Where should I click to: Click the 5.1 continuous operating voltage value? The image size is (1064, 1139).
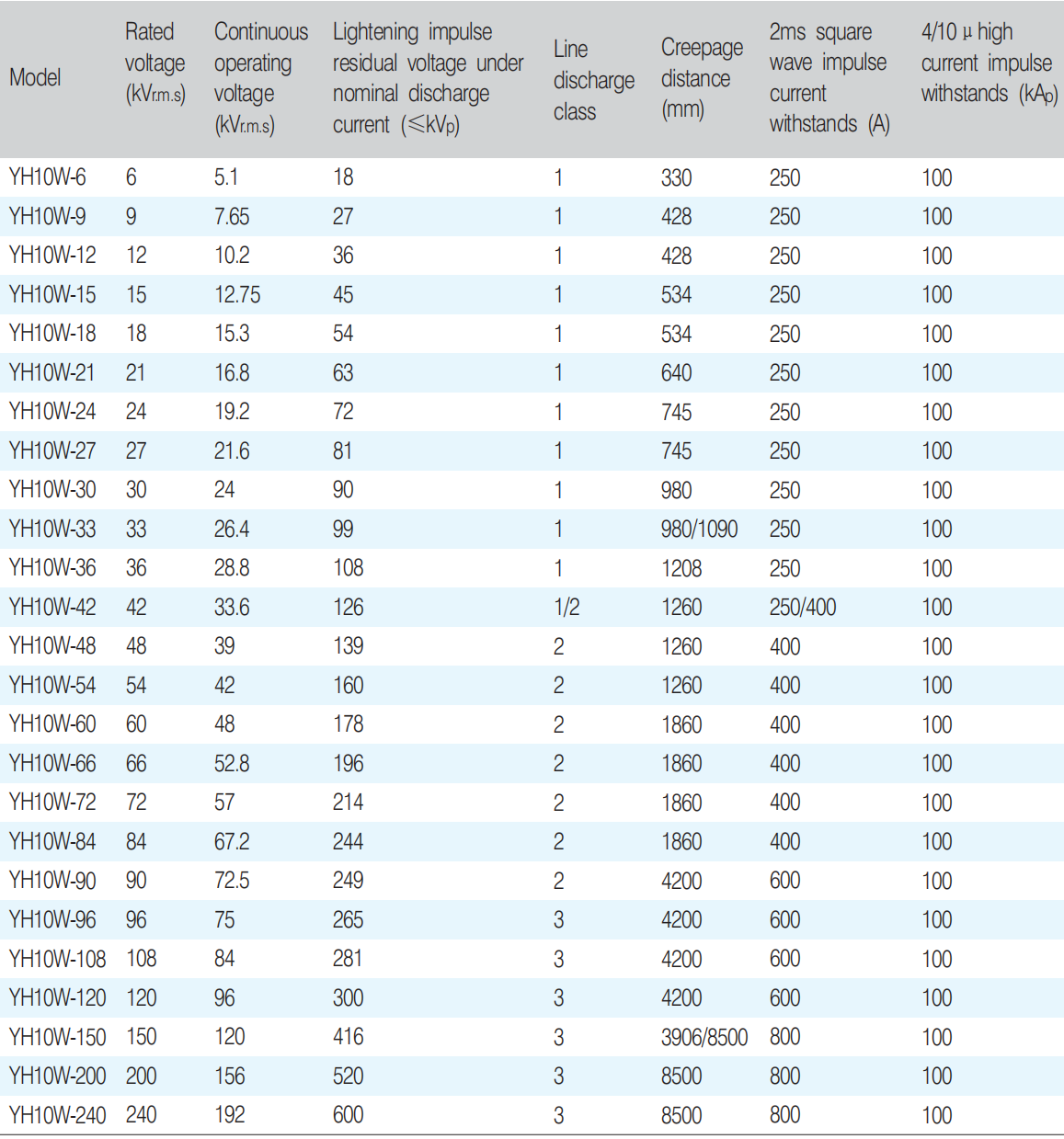click(226, 177)
